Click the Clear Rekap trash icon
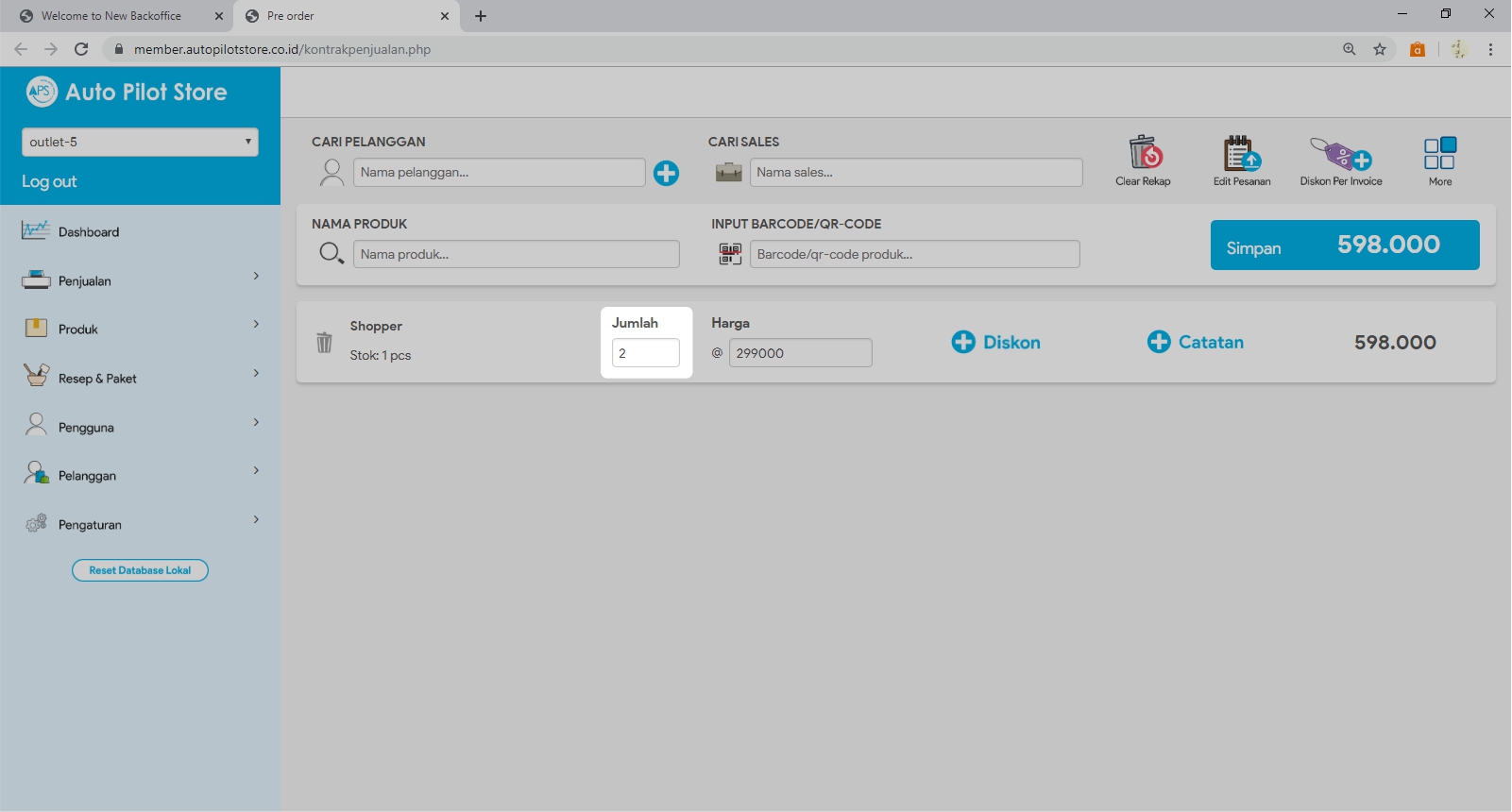 tap(1144, 153)
